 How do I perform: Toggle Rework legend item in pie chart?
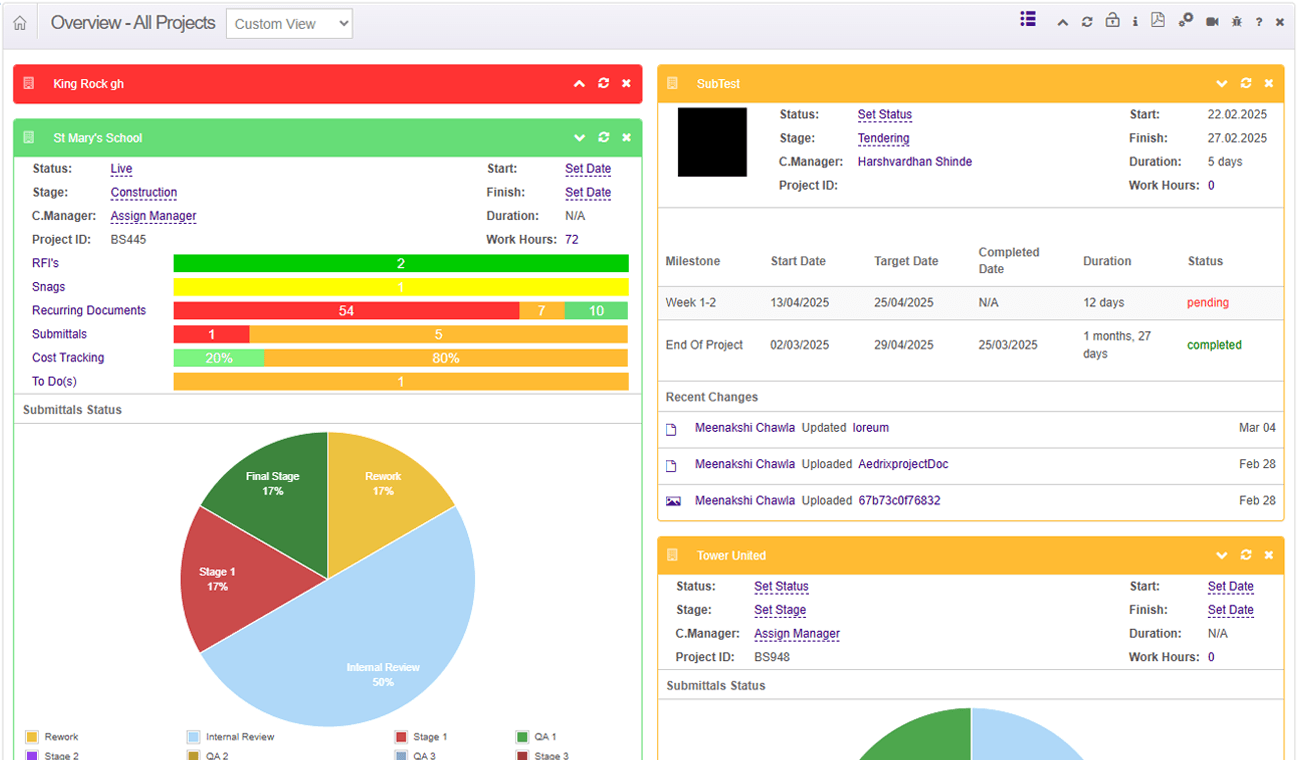61,737
